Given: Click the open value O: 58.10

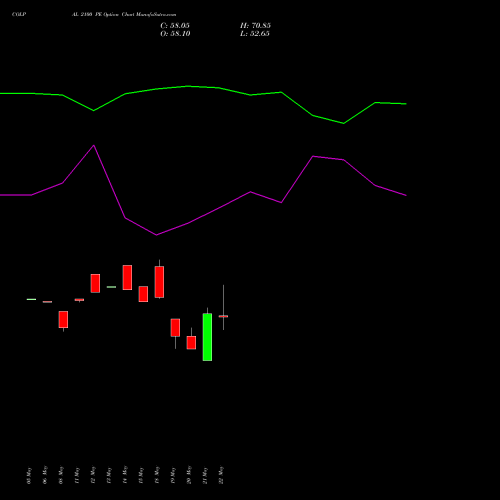Looking at the screenshot, I should (175, 34).
